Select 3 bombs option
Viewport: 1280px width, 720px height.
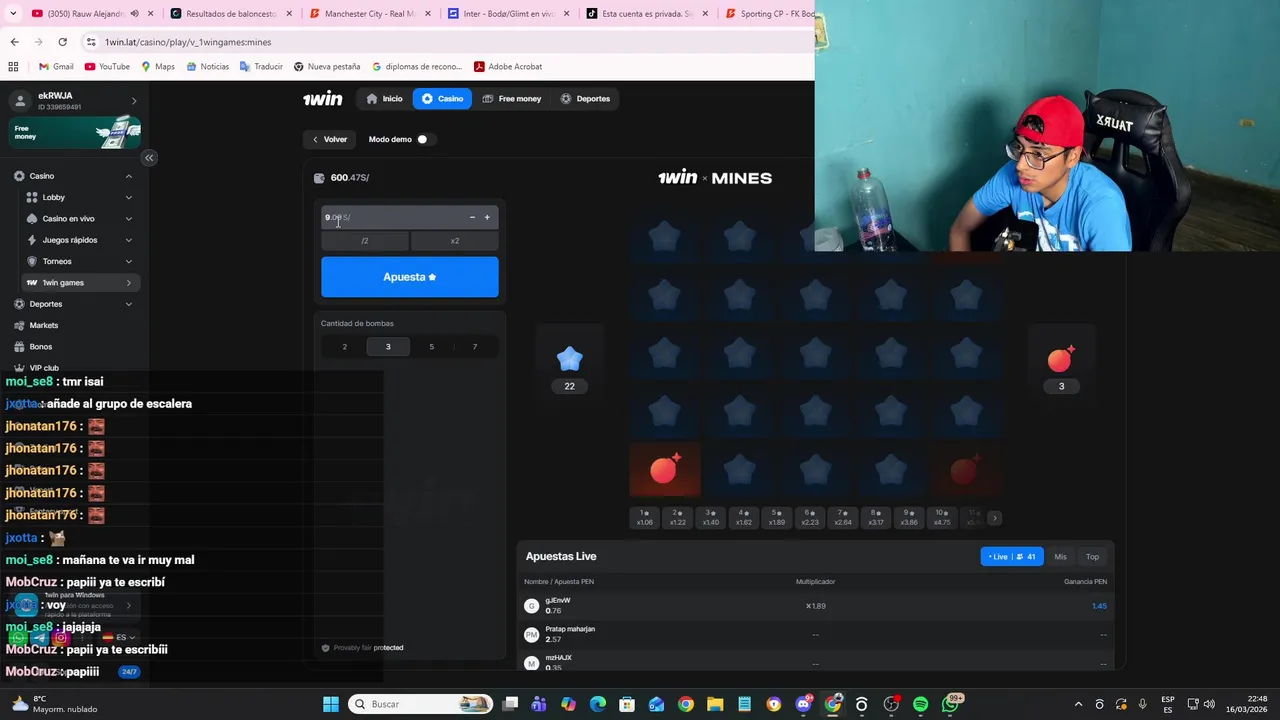coord(388,347)
